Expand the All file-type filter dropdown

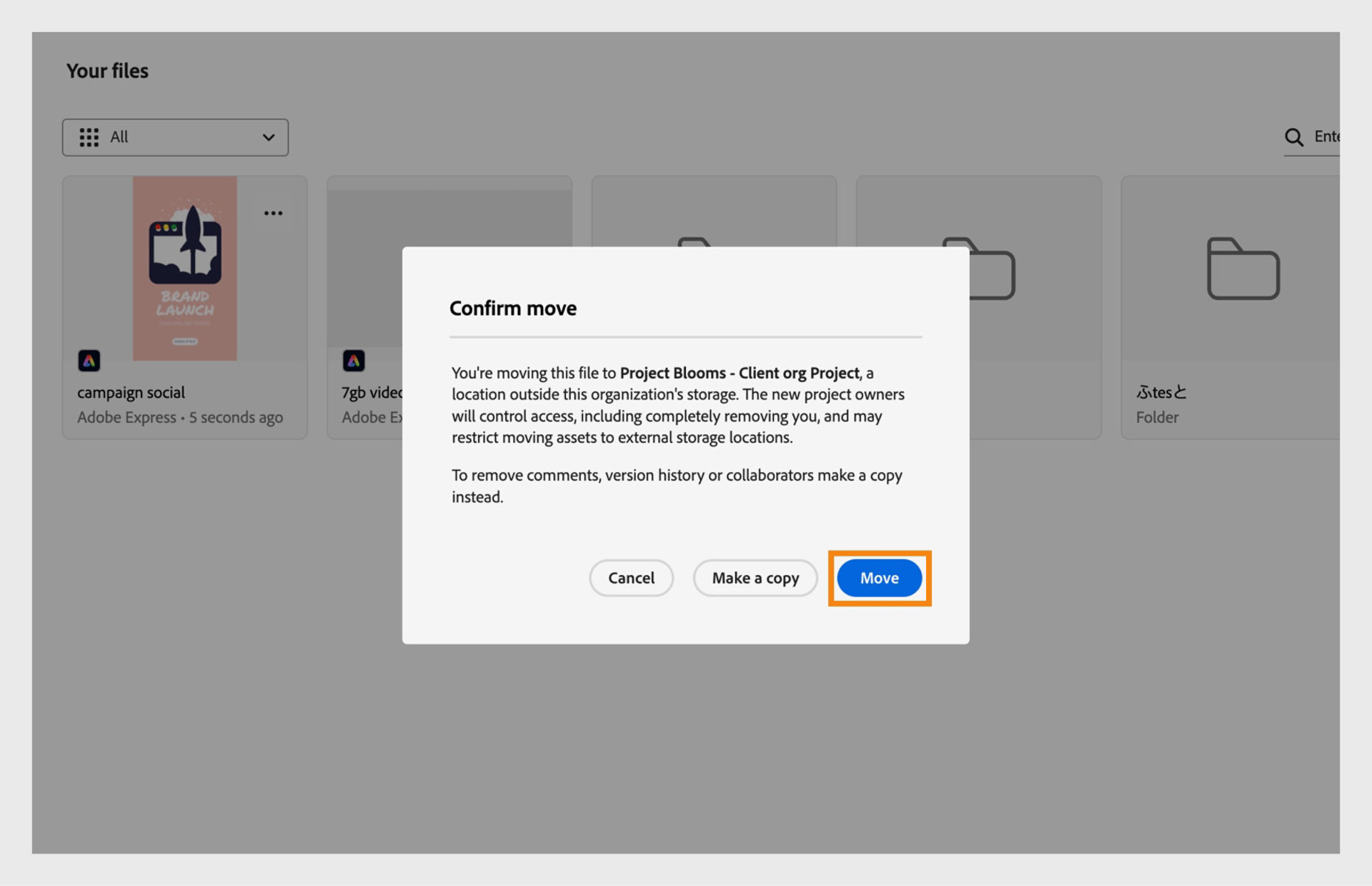pos(175,137)
